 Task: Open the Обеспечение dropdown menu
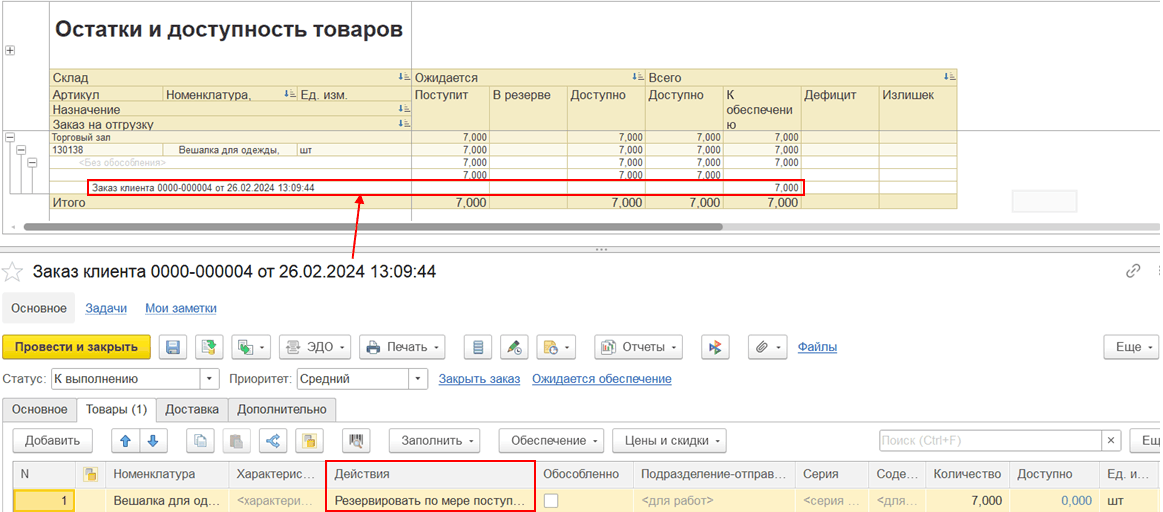557,441
